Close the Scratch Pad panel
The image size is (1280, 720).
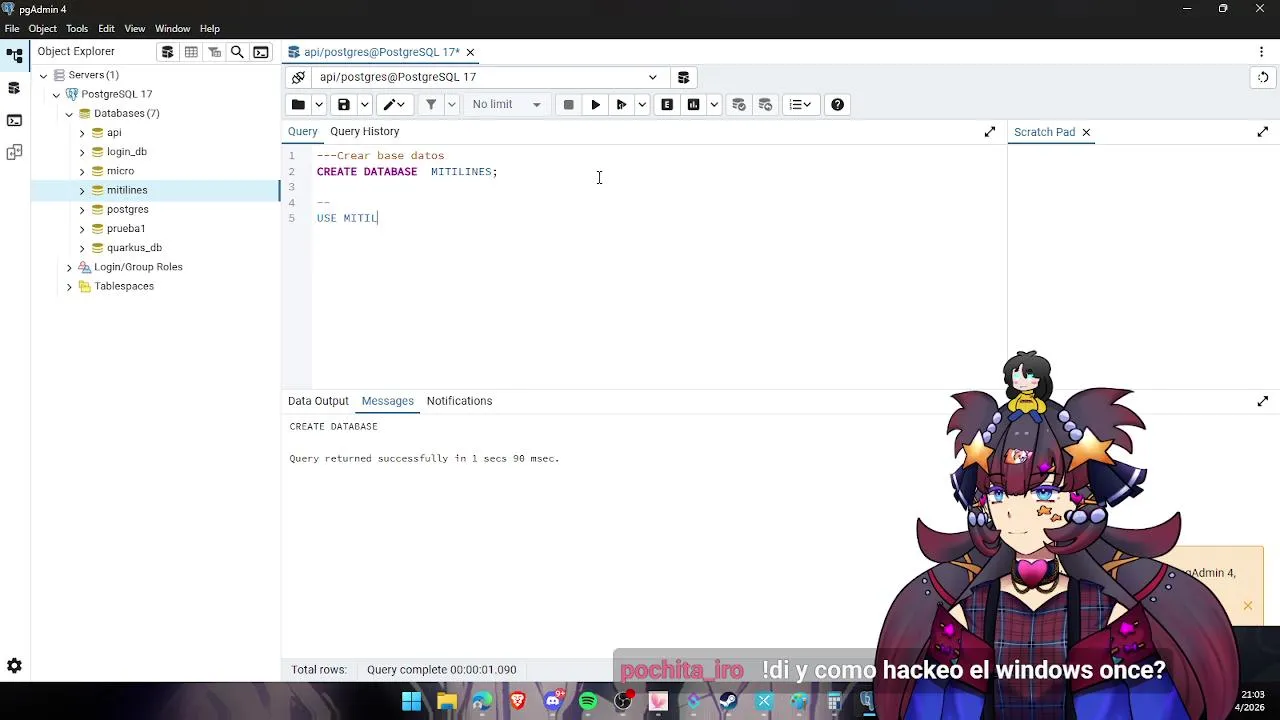(x=1086, y=132)
